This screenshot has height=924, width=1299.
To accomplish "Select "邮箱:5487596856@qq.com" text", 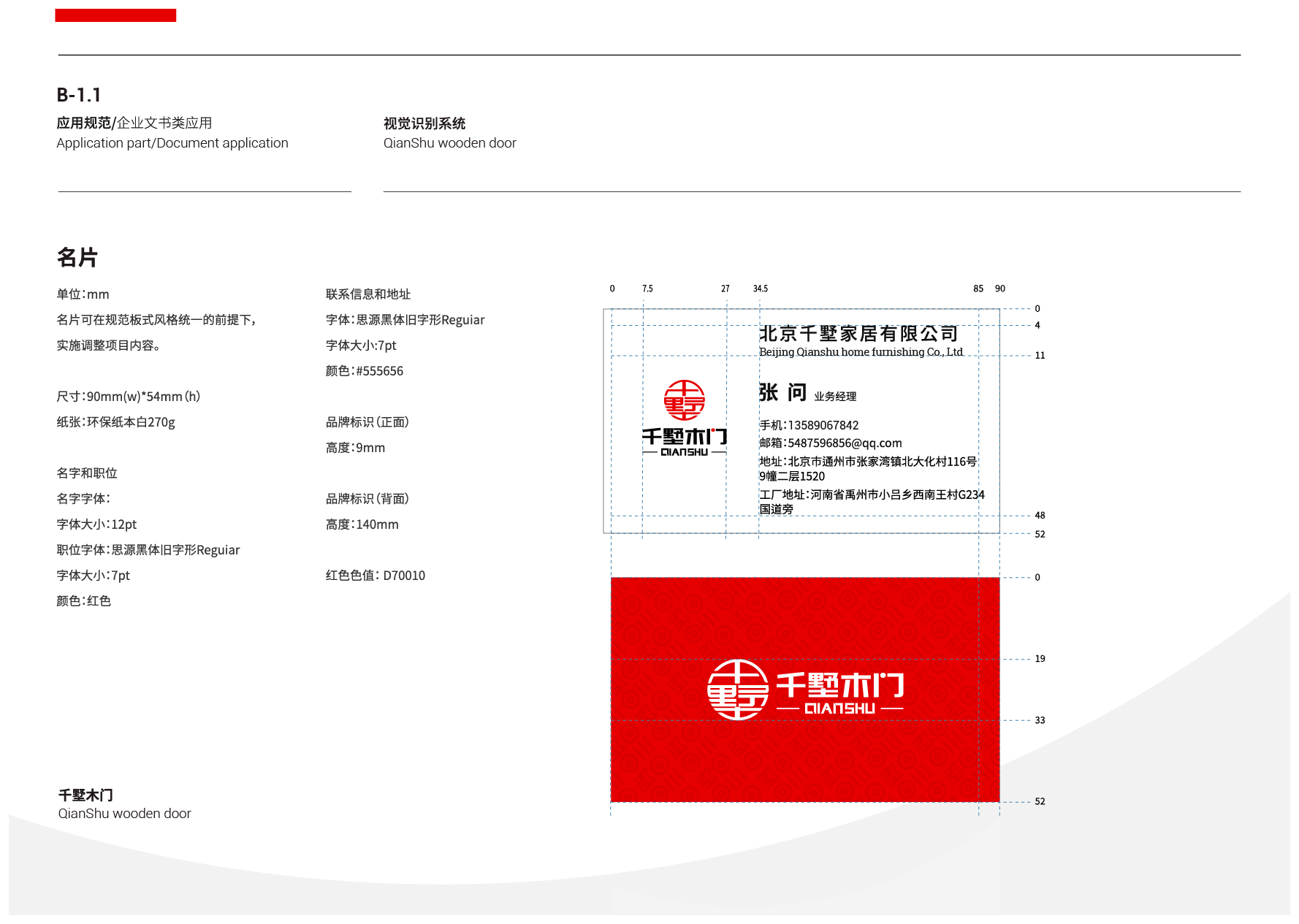I will (x=831, y=443).
